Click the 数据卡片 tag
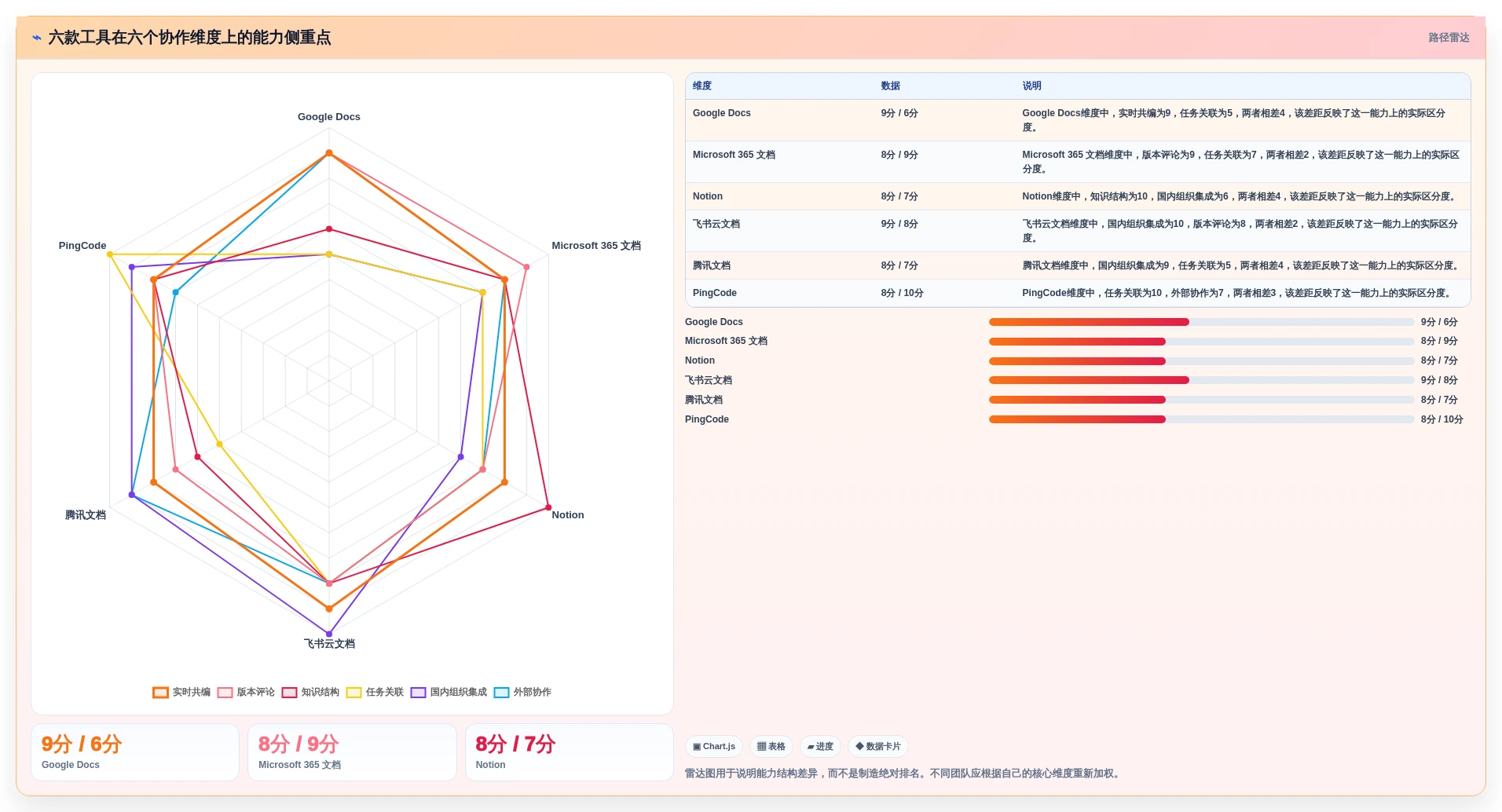Screen dimensions: 1502x812 (878, 746)
